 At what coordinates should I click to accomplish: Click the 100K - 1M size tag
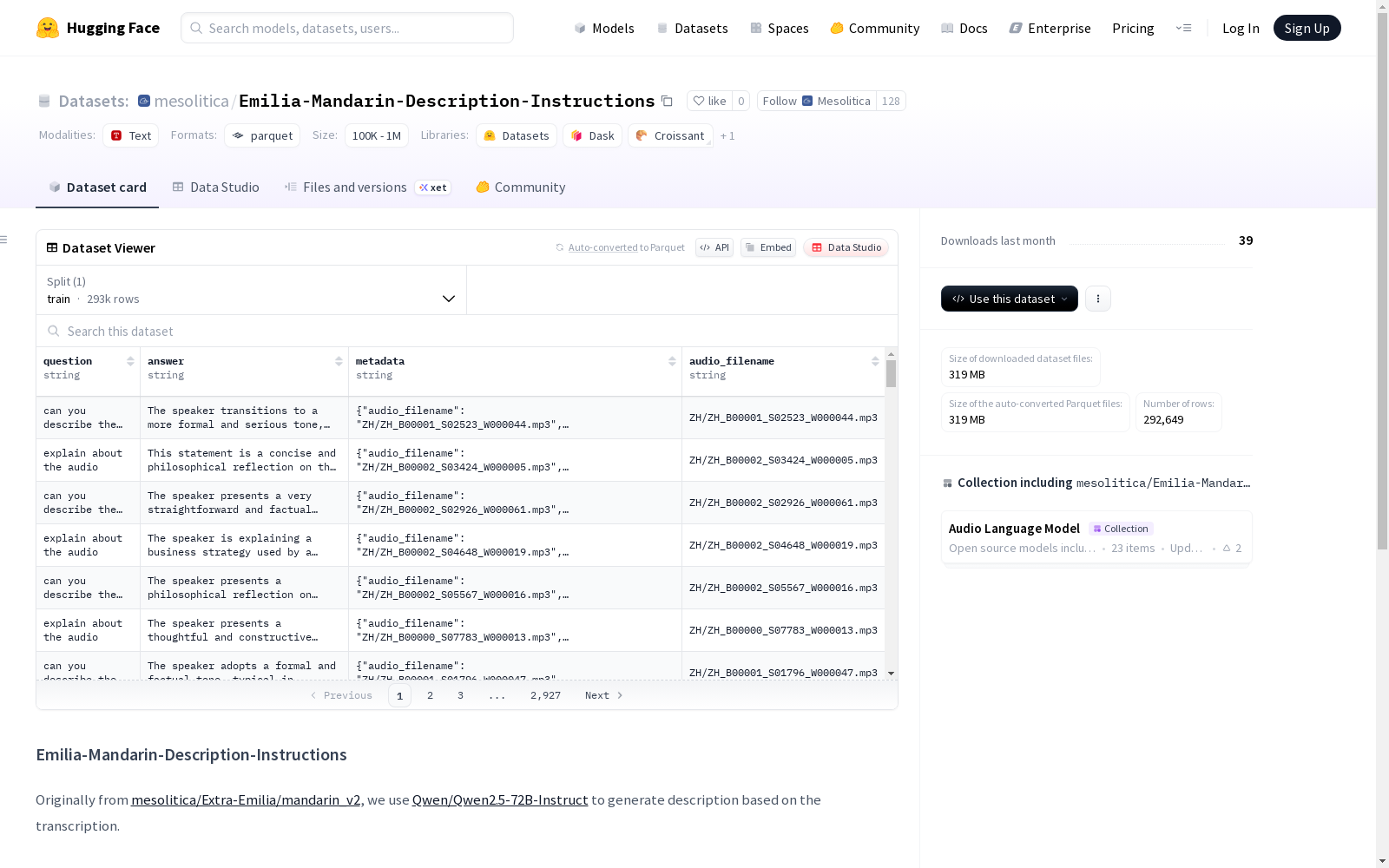pos(377,135)
